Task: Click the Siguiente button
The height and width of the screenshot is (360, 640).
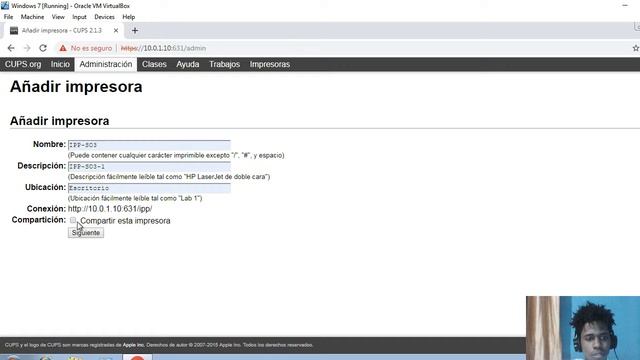Action: pos(86,233)
